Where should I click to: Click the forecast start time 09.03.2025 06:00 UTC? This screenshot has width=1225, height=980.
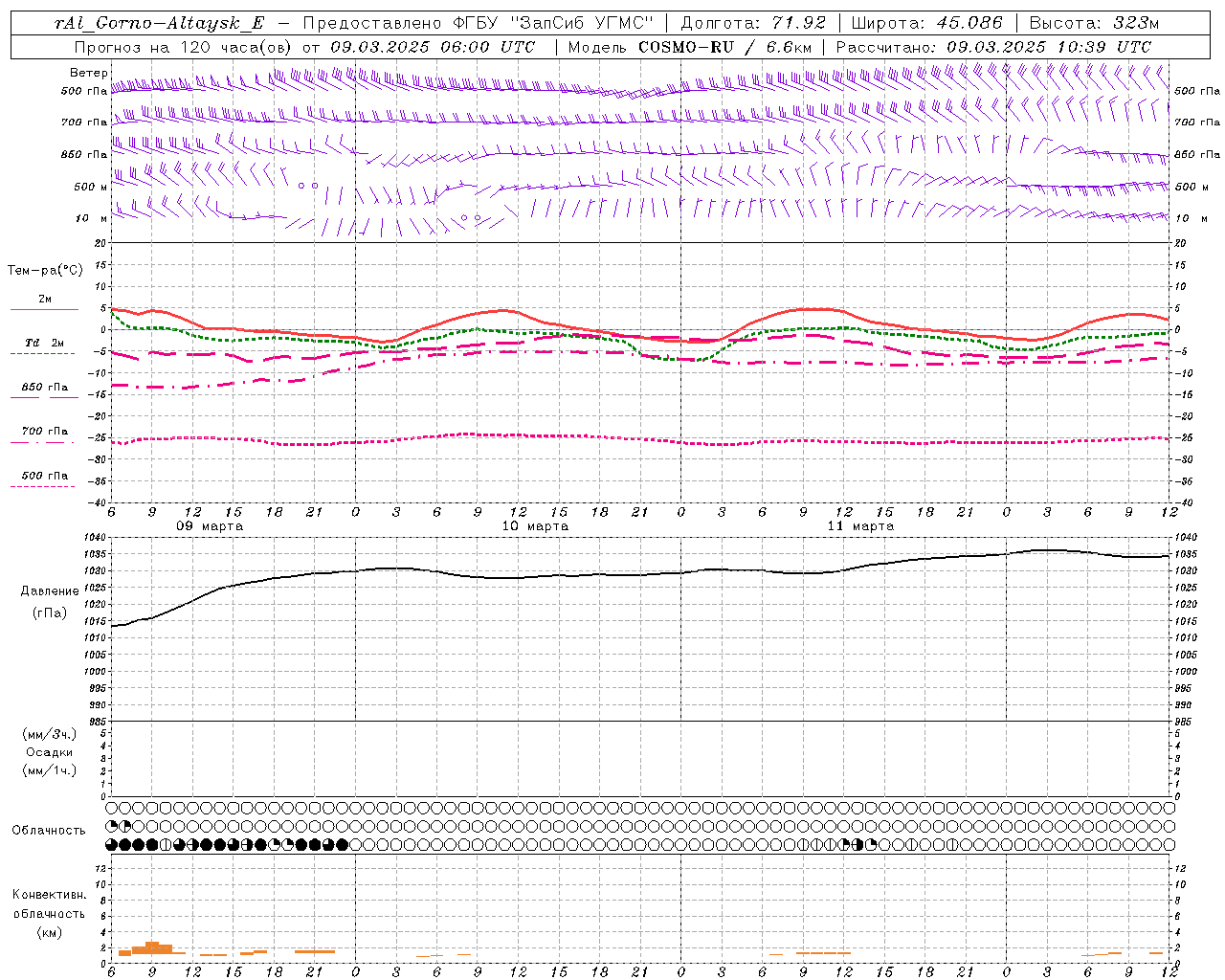click(x=434, y=47)
